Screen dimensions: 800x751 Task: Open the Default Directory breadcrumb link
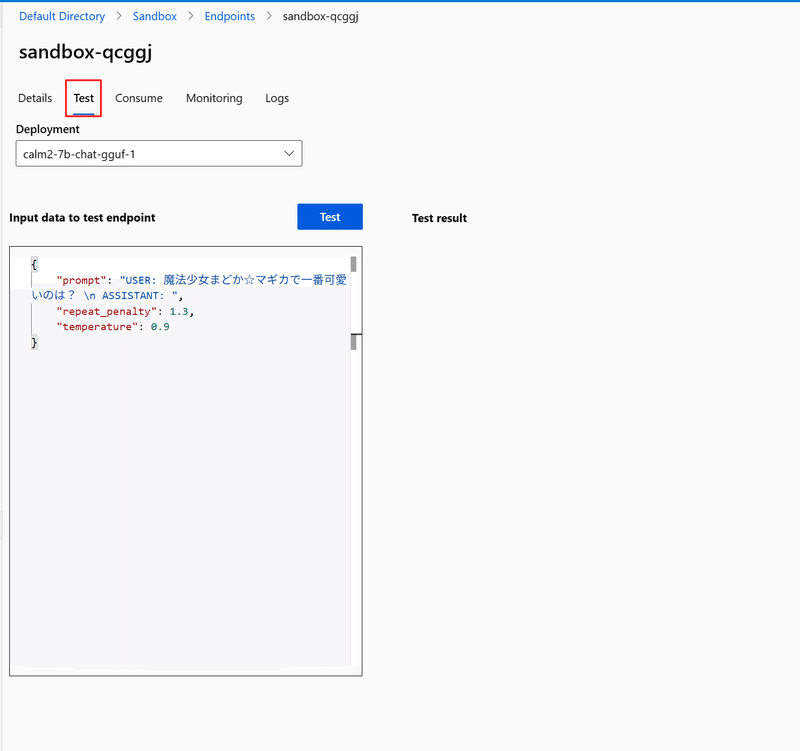pos(62,16)
